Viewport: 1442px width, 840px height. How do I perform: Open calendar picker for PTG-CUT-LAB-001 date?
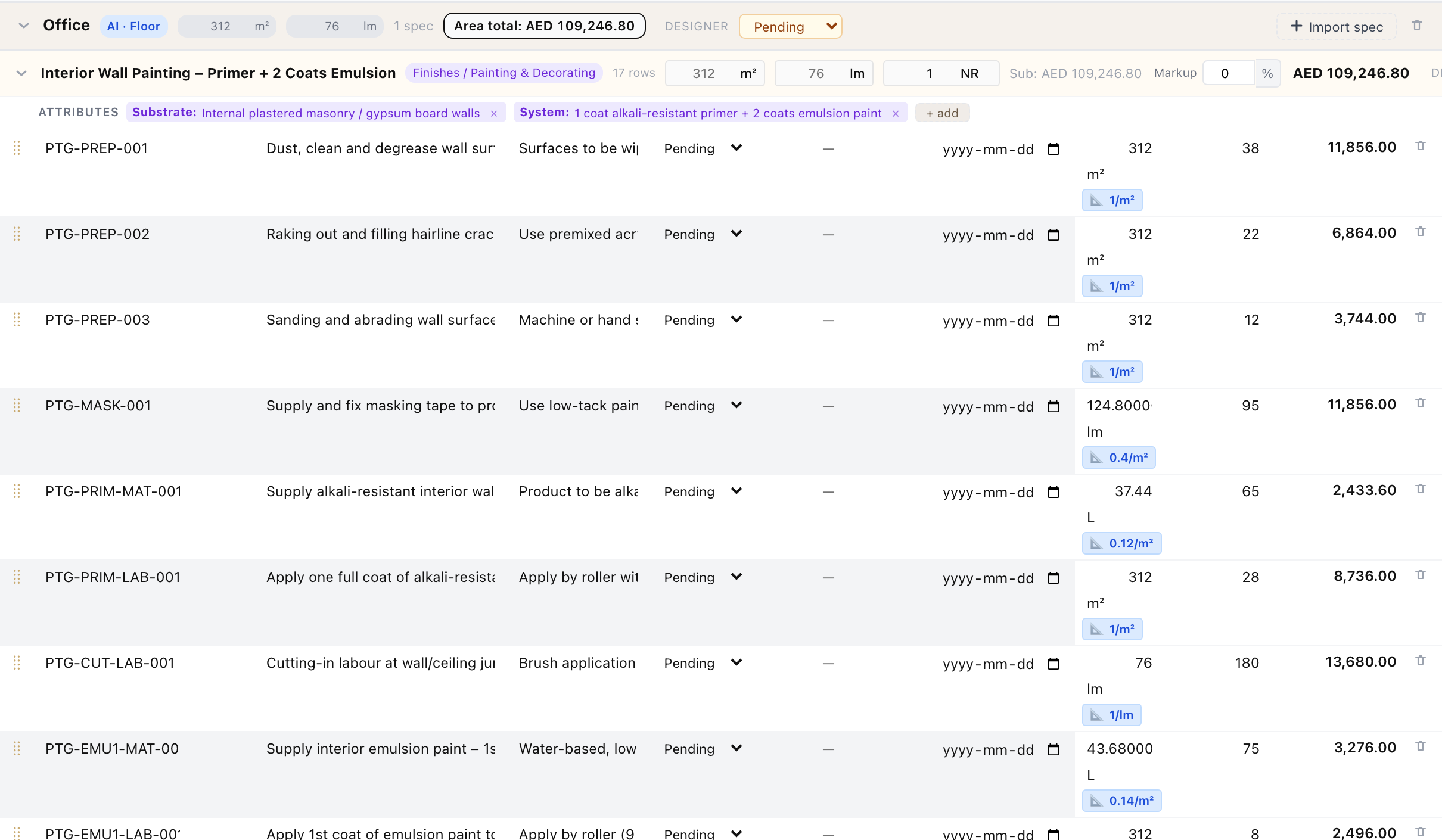(1053, 664)
